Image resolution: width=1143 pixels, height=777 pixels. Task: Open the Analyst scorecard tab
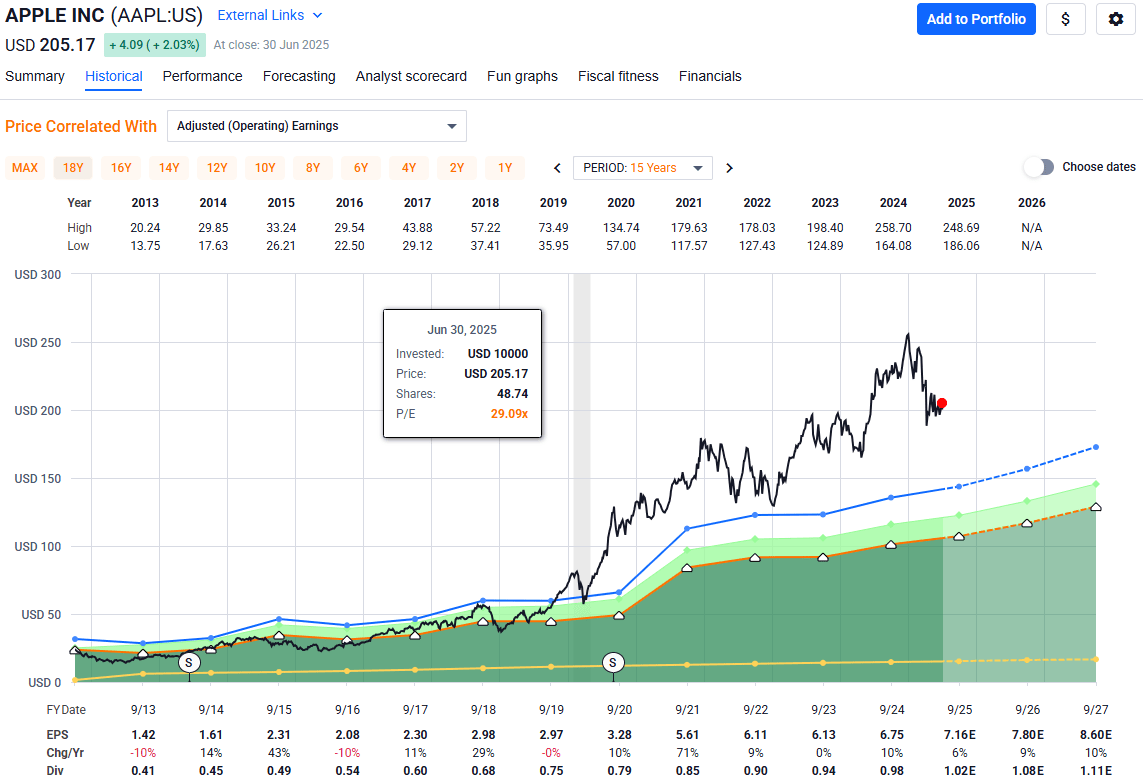pos(411,76)
